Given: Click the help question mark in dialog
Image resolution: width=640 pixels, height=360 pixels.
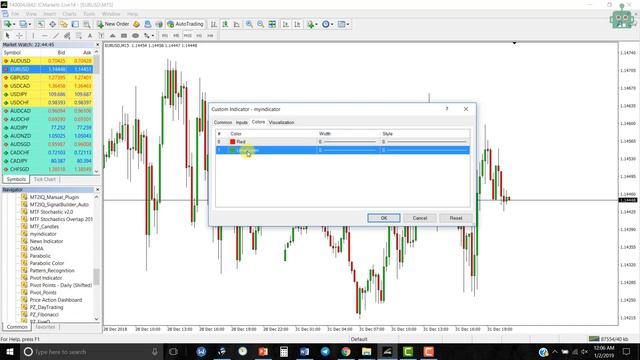Looking at the screenshot, I should click(447, 109).
